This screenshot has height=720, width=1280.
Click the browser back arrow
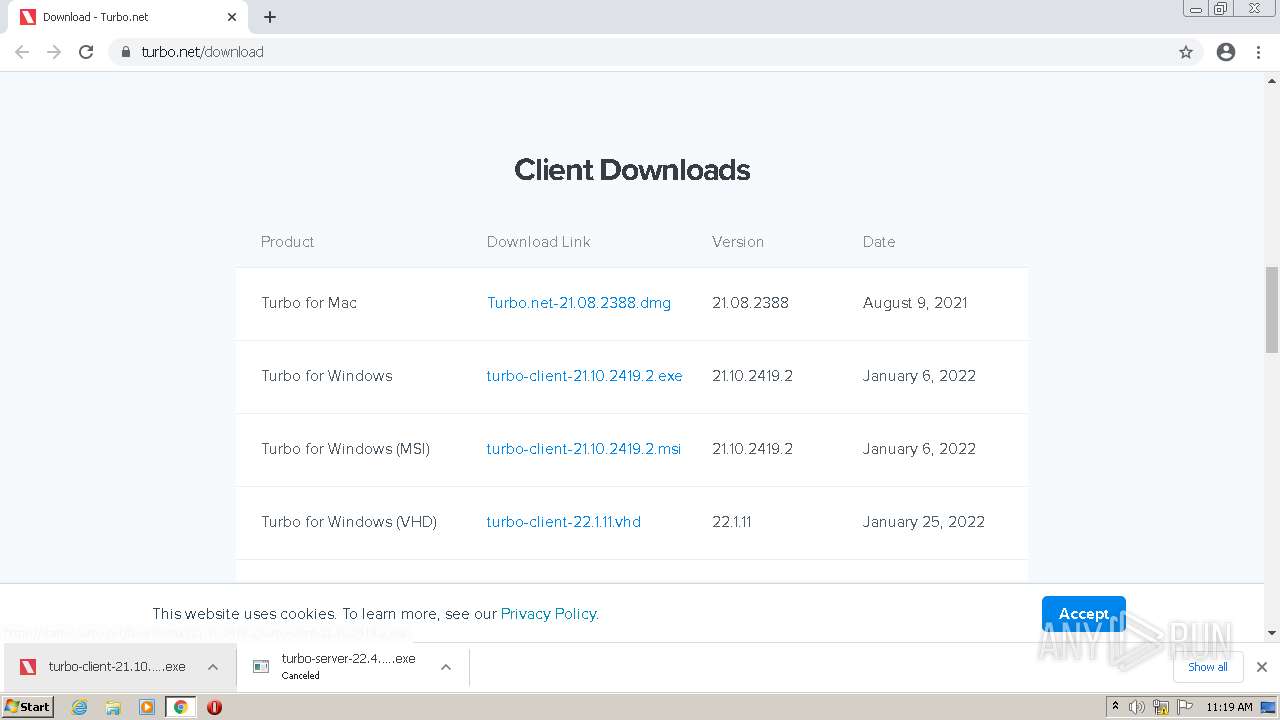click(22, 52)
